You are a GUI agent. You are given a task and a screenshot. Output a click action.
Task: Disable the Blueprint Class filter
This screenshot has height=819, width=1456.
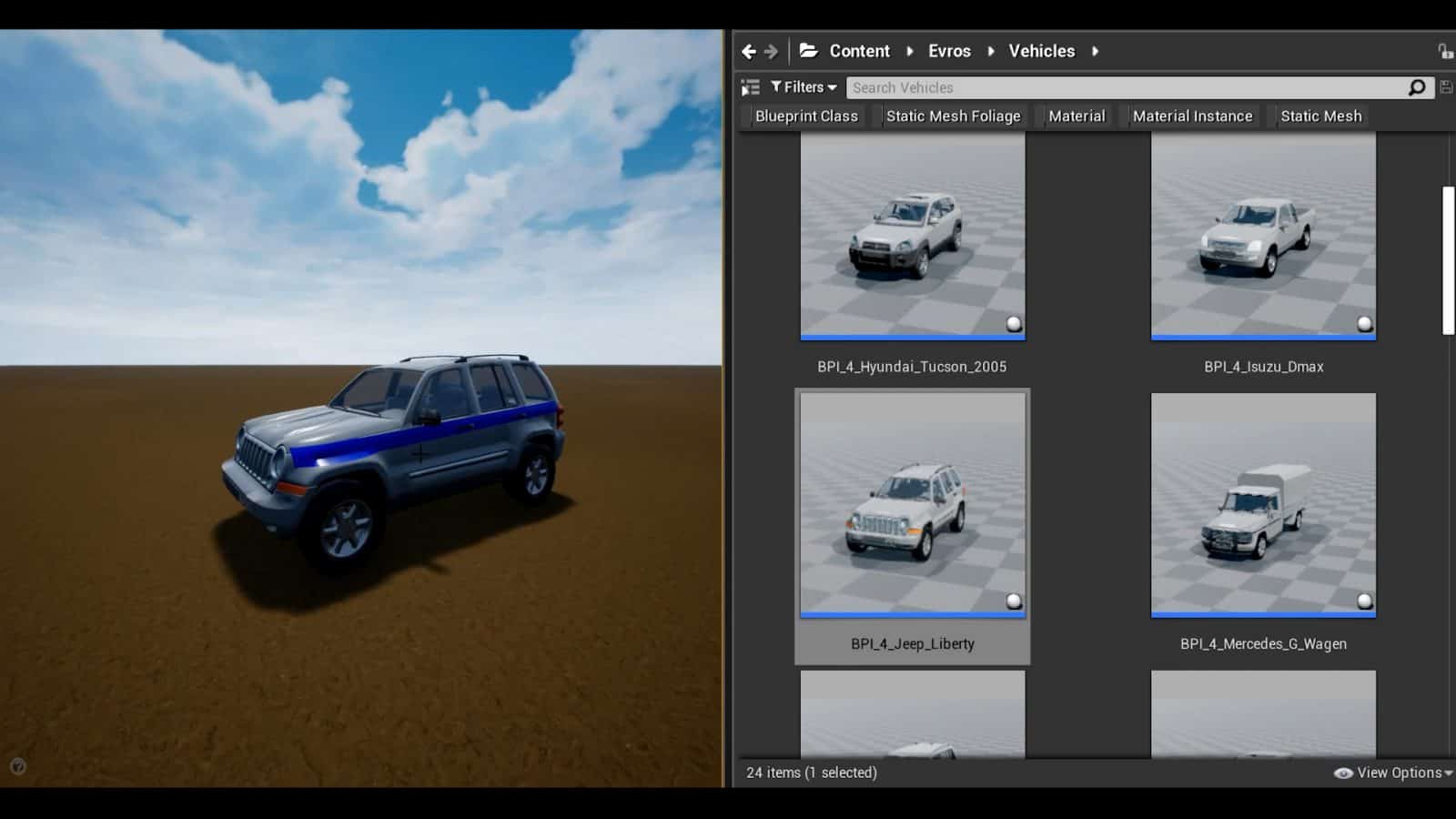(x=806, y=116)
